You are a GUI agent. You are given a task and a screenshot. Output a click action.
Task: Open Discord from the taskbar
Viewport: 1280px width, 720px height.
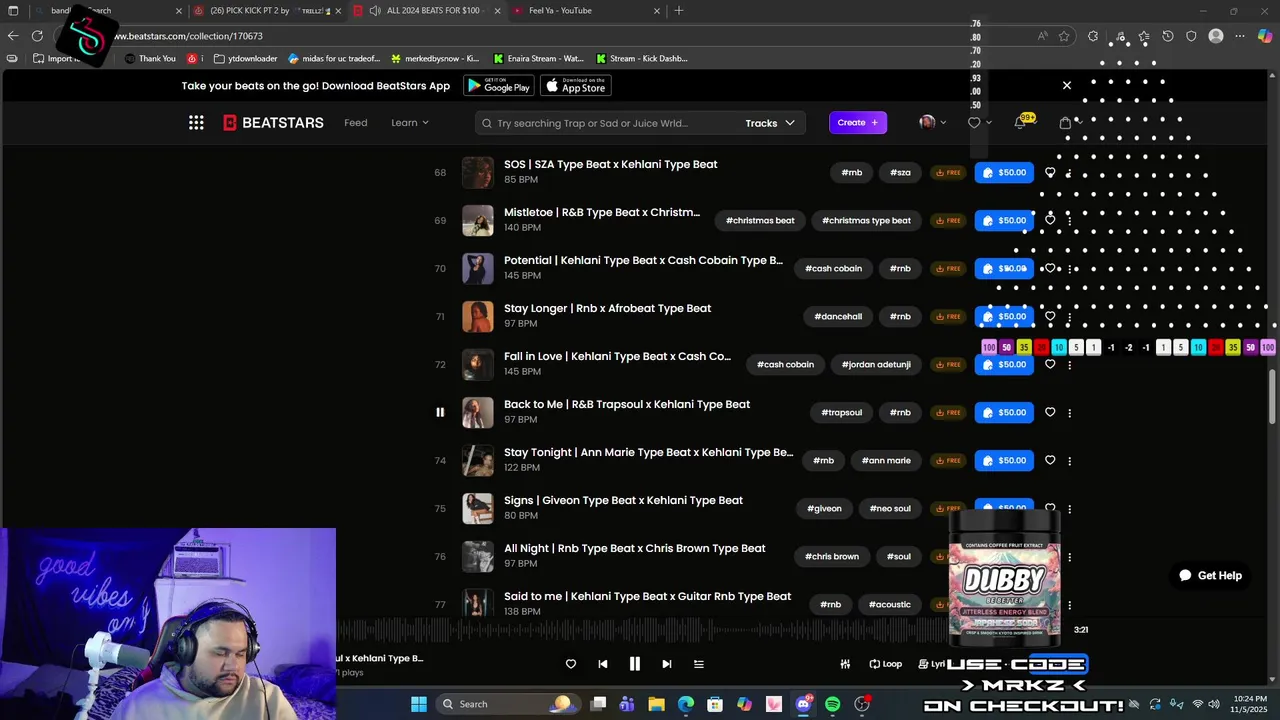pyautogui.click(x=803, y=704)
